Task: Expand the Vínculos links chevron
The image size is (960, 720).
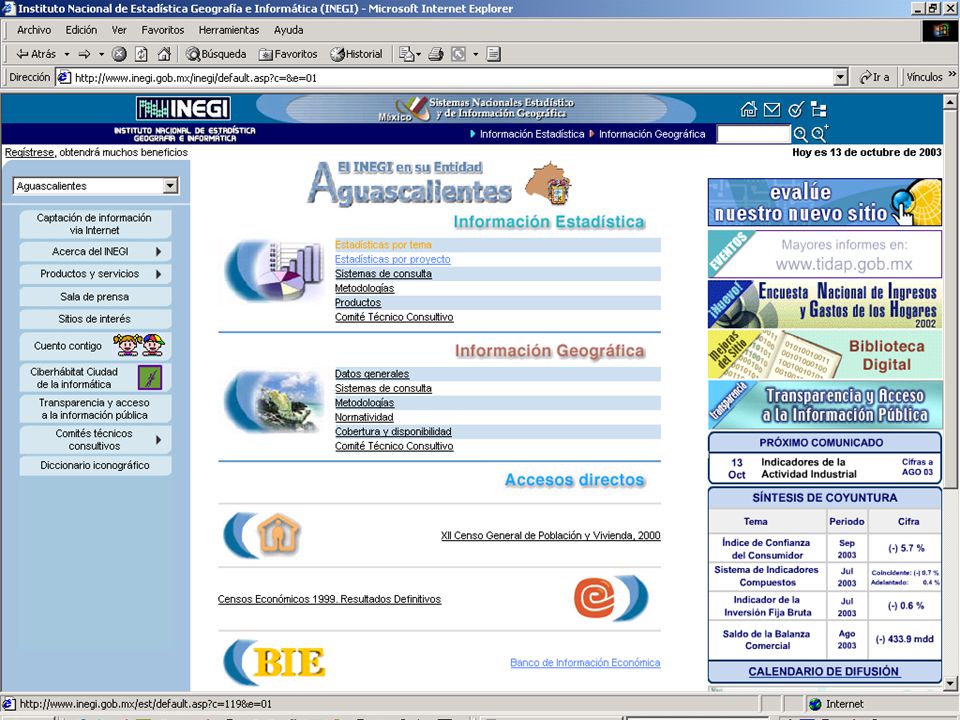Action: click(951, 74)
